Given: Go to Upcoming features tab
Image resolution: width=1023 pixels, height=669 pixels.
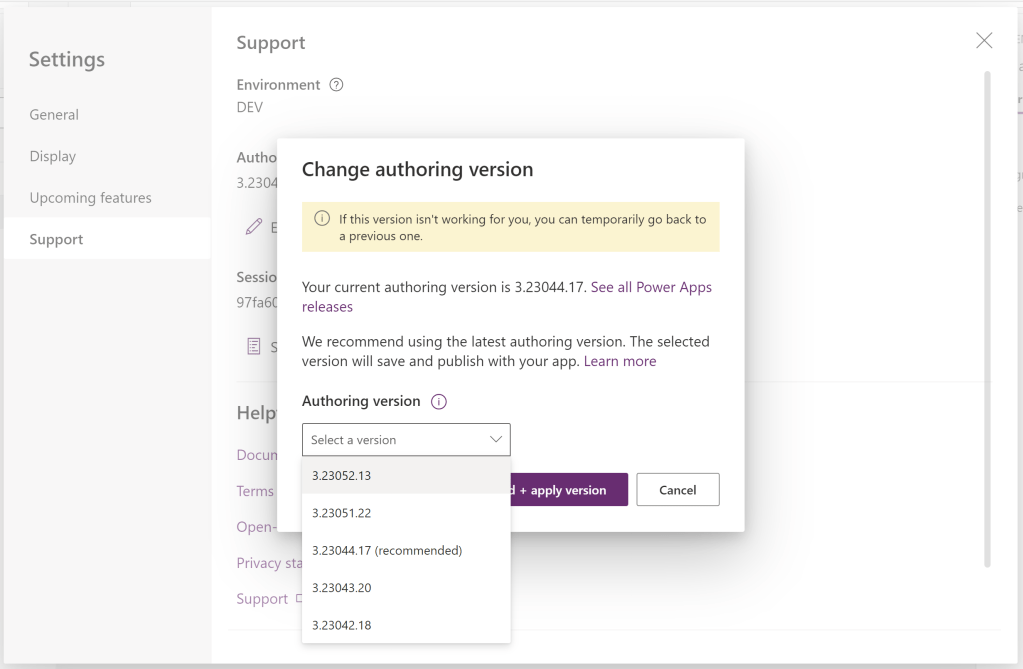Looking at the screenshot, I should 91,198.
